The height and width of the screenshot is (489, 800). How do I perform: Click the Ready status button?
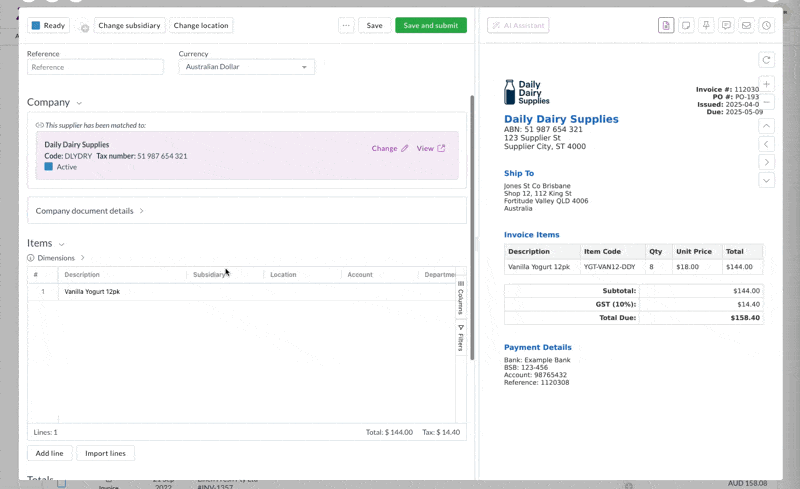(48, 26)
